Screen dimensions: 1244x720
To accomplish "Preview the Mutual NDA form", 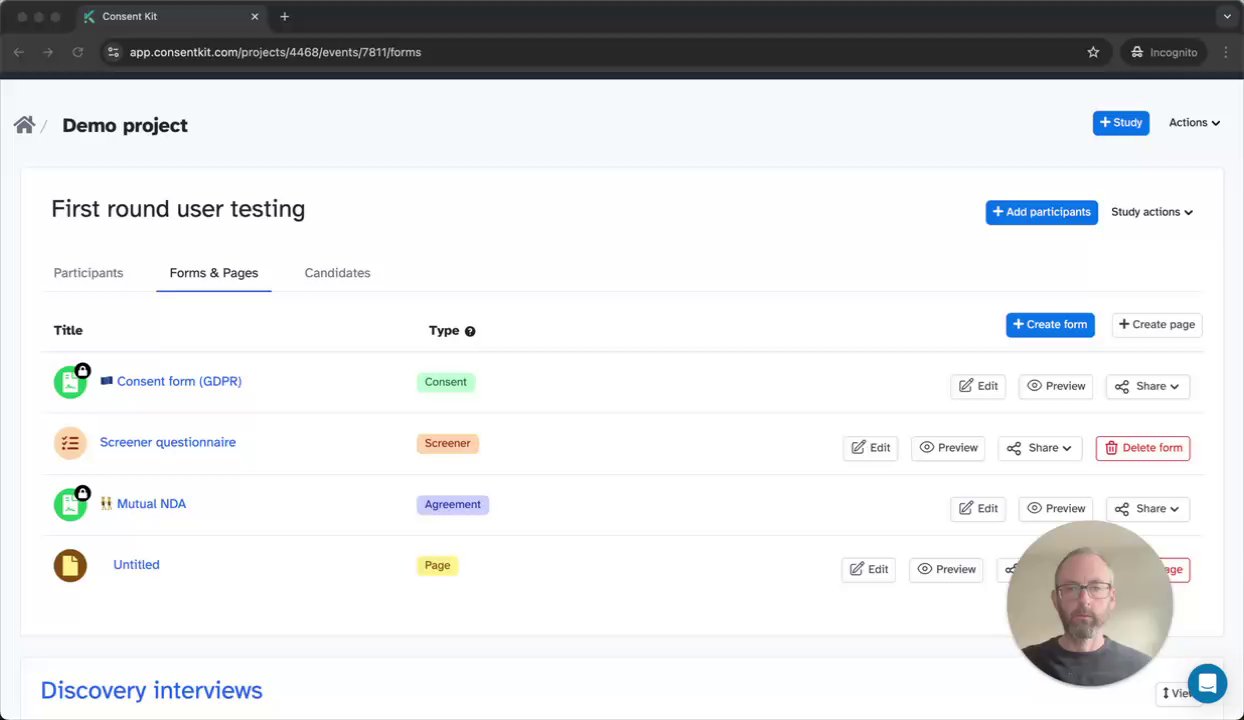I will point(1055,509).
